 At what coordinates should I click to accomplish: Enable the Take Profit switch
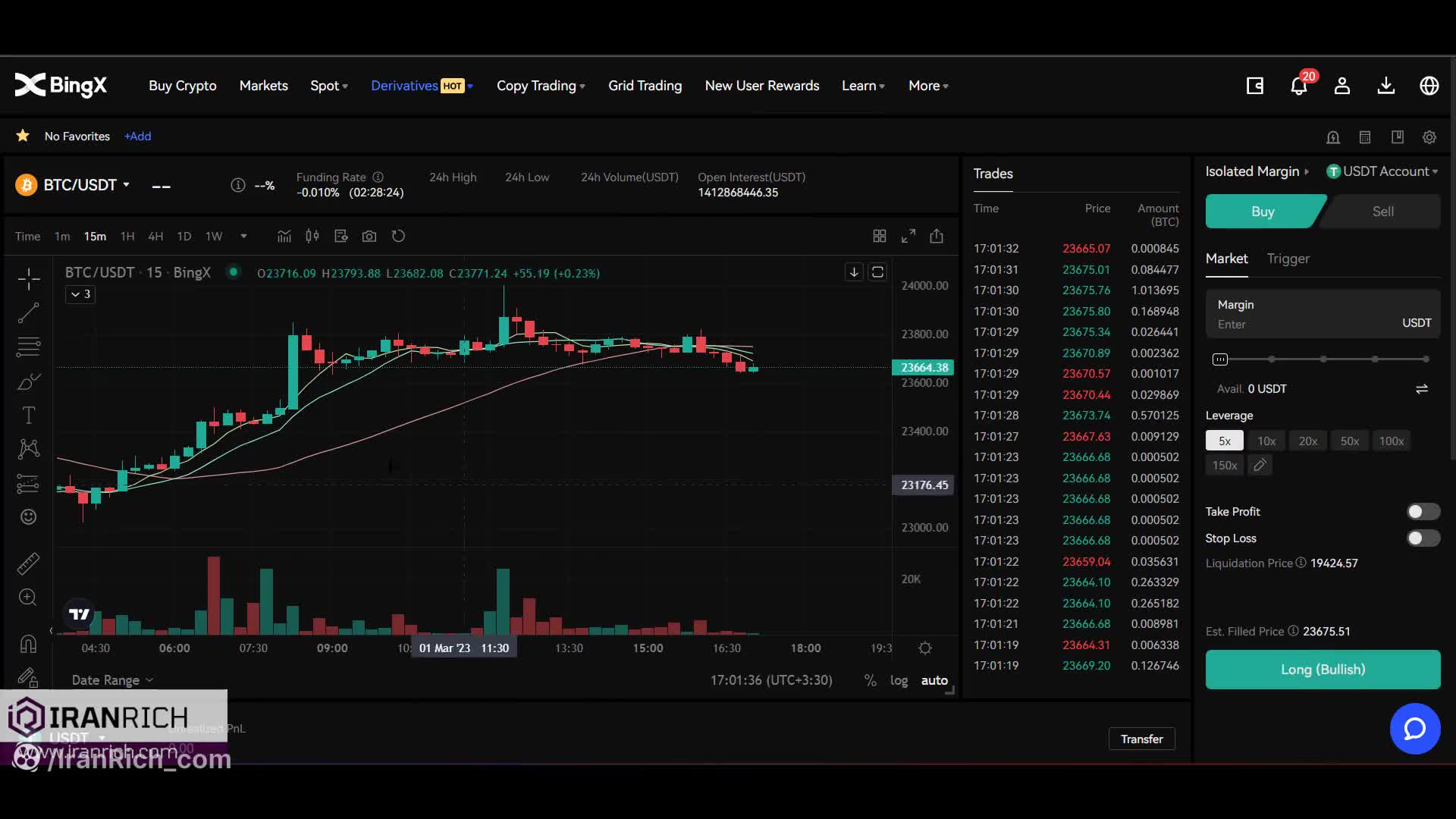(x=1423, y=512)
